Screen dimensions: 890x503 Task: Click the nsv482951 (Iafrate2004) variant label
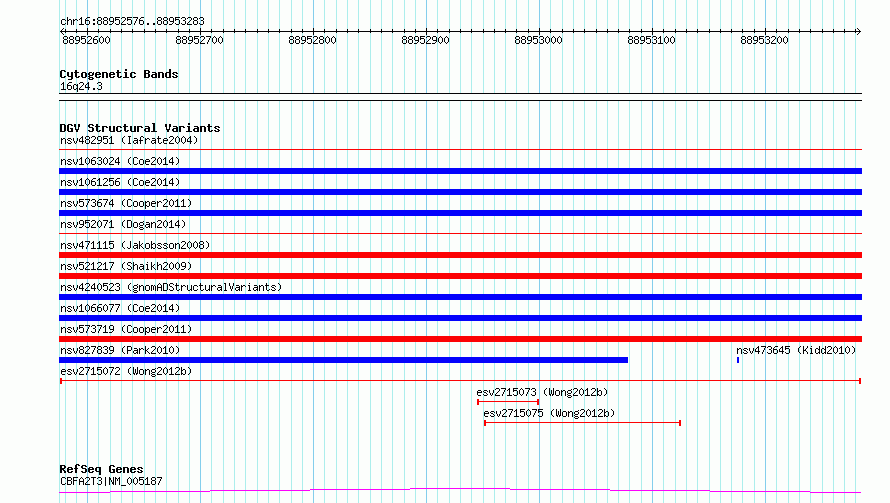[x=129, y=140]
